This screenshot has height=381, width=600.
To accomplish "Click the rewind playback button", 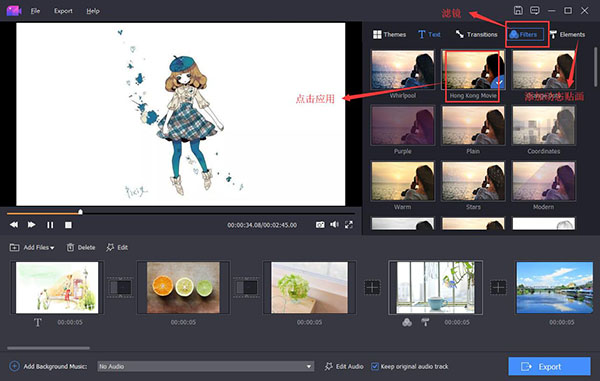I will [14, 225].
